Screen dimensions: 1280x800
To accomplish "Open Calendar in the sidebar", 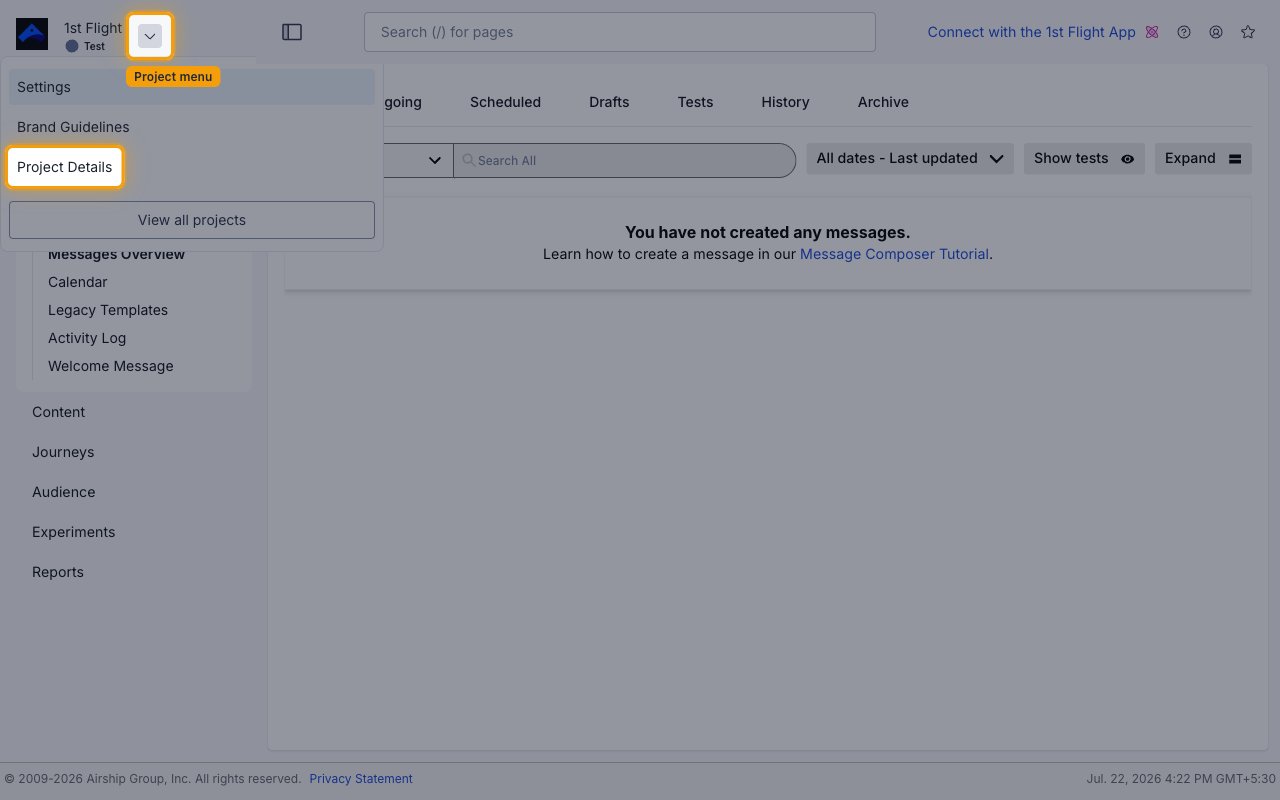I will coord(77,282).
